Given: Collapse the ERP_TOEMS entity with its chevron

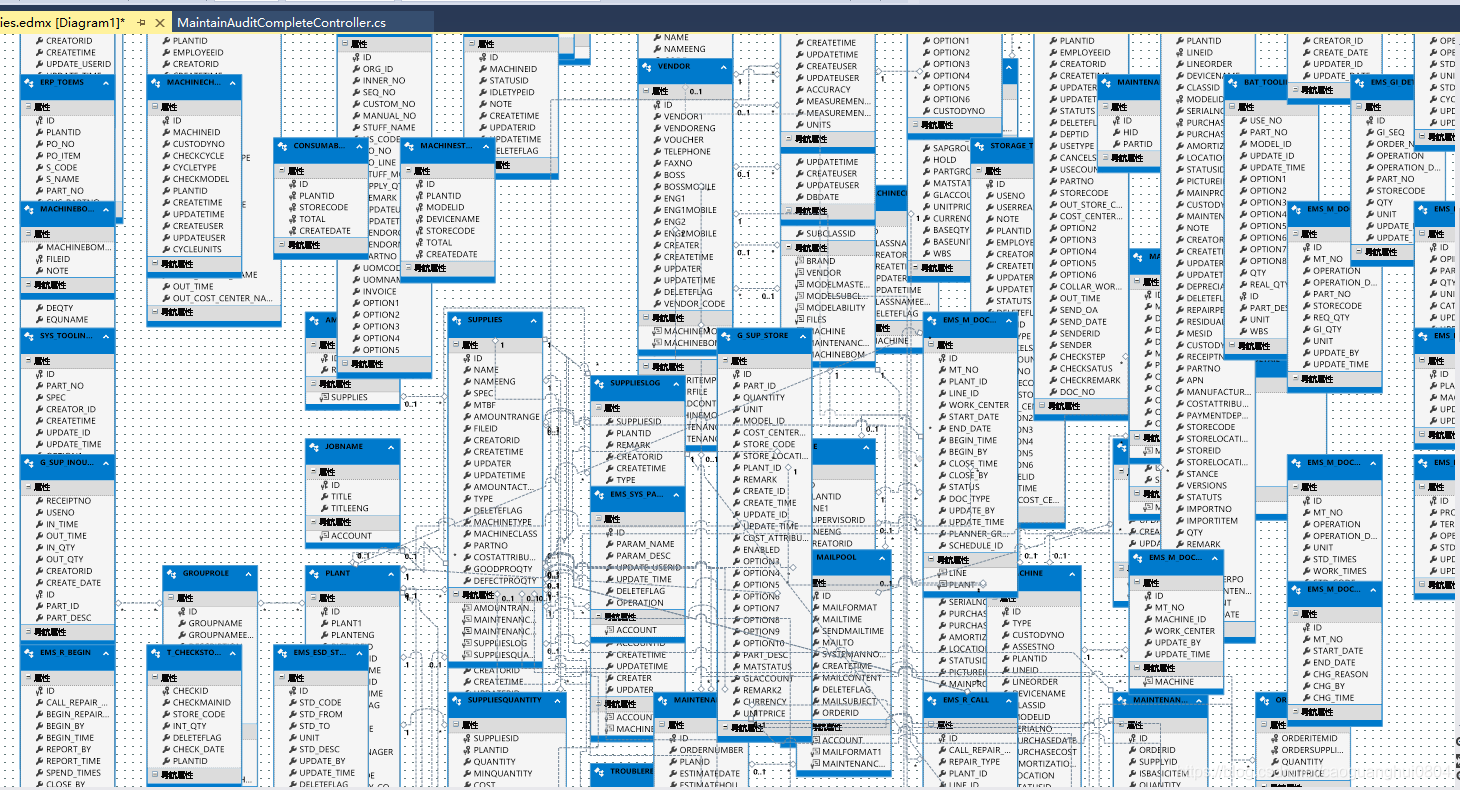Looking at the screenshot, I should (105, 83).
